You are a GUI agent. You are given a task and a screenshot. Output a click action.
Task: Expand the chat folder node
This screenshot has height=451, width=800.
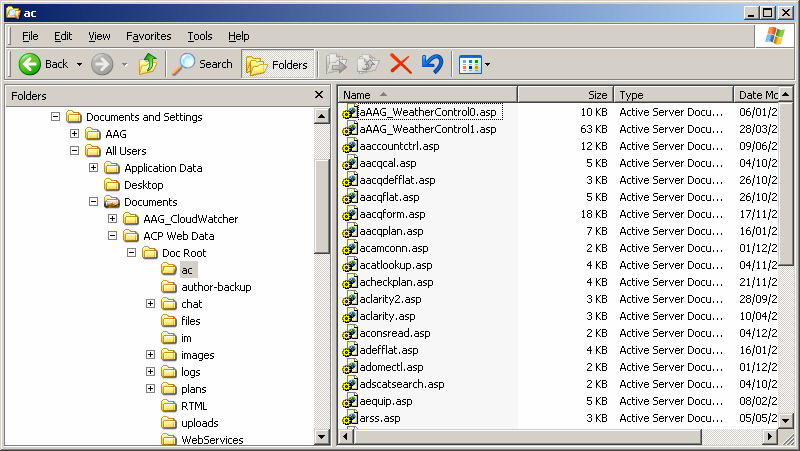tap(151, 304)
